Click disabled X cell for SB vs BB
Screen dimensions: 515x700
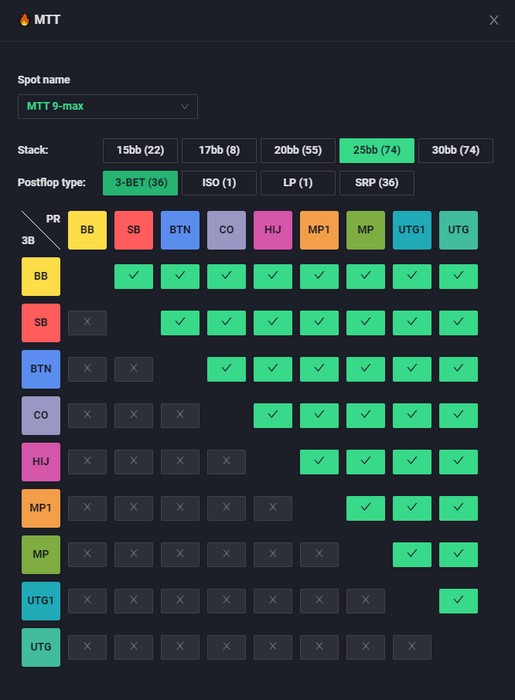click(87, 323)
